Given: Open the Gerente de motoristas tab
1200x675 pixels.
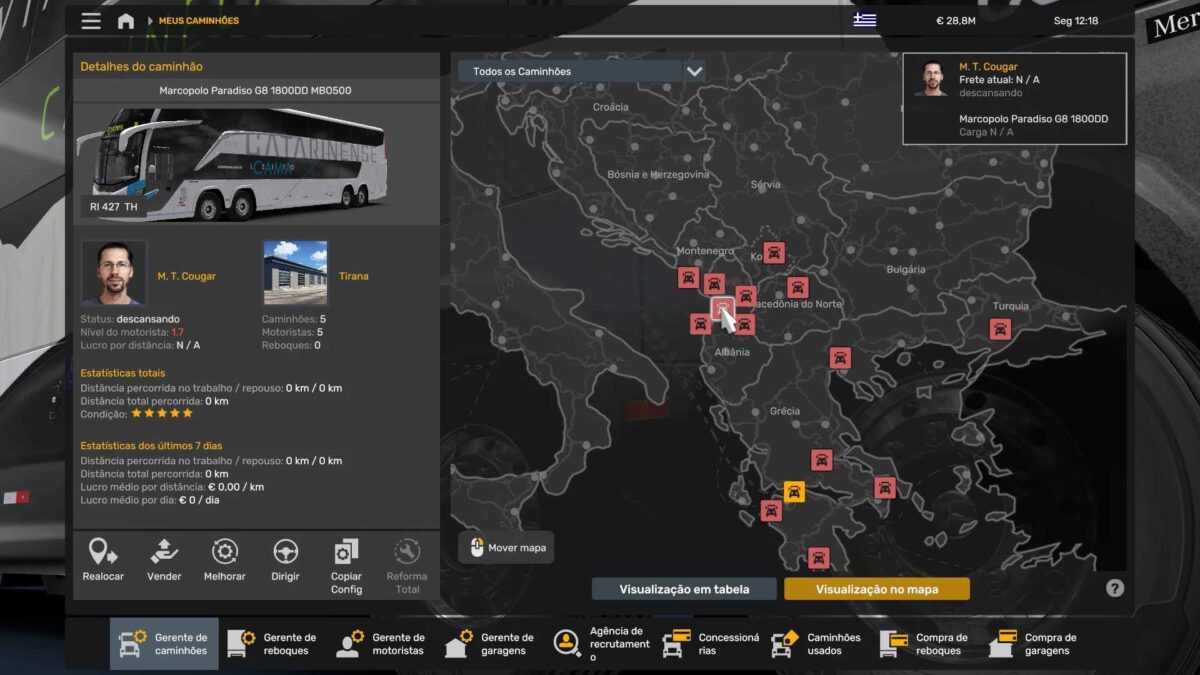Looking at the screenshot, I should (x=382, y=644).
